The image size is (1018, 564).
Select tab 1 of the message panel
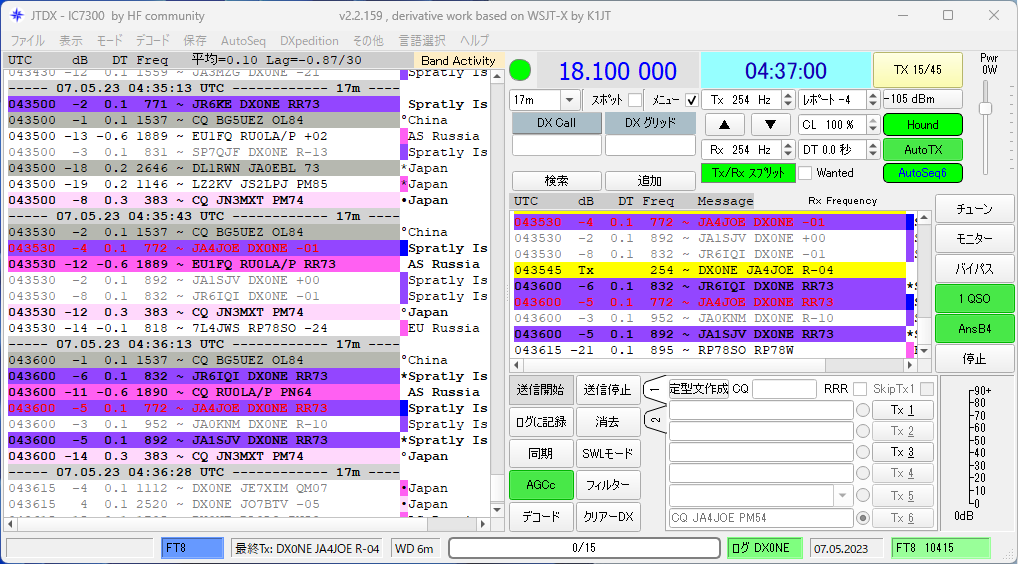point(654,389)
